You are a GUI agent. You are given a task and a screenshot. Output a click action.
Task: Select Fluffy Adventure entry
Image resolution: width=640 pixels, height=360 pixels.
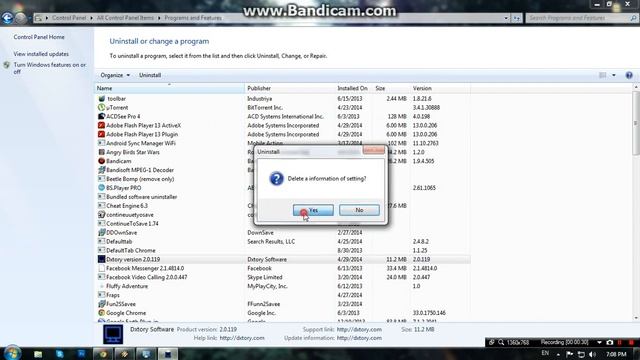click(127, 286)
